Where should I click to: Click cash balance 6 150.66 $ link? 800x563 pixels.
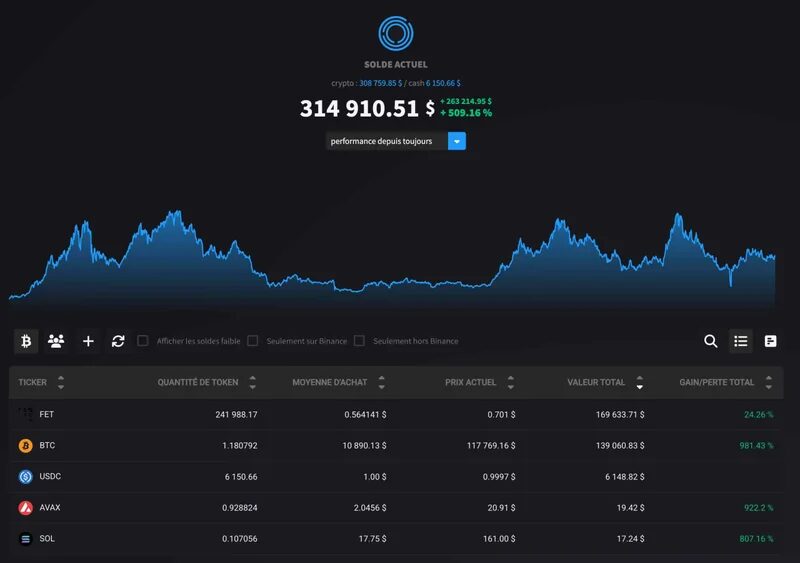443,83
